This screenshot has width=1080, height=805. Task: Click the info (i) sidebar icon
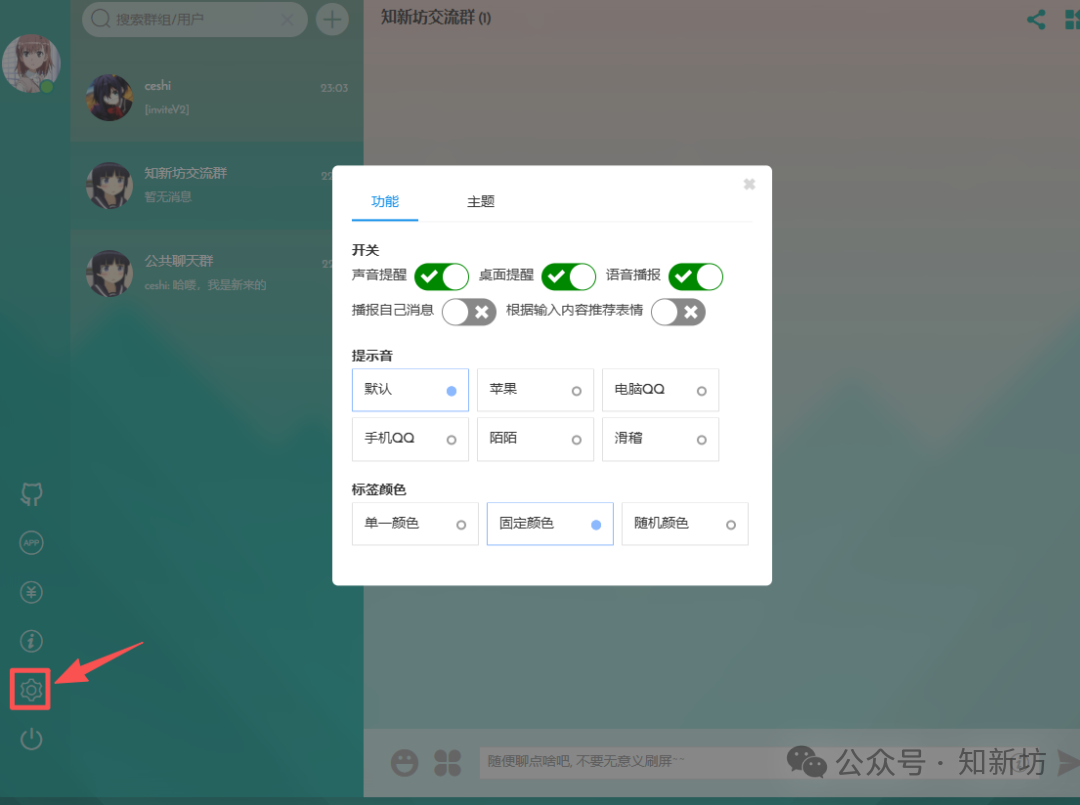(31, 641)
